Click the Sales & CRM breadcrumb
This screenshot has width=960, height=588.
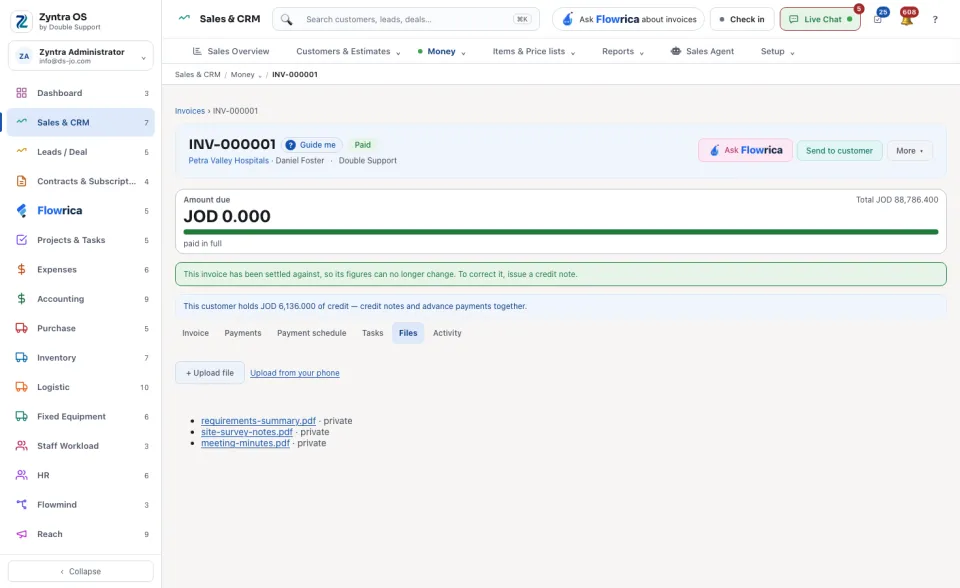pyautogui.click(x=197, y=75)
